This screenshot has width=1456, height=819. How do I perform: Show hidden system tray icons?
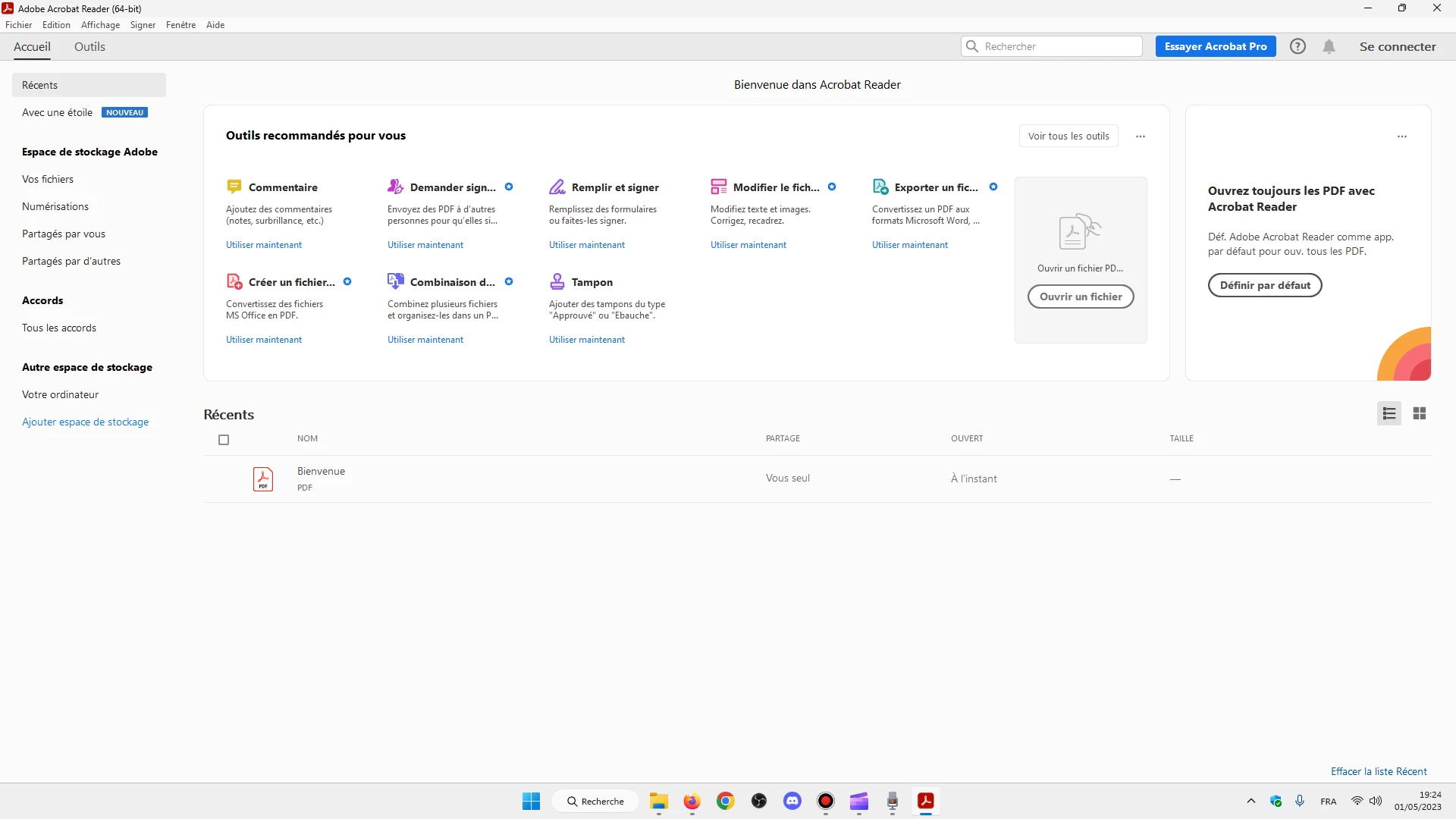pyautogui.click(x=1251, y=801)
